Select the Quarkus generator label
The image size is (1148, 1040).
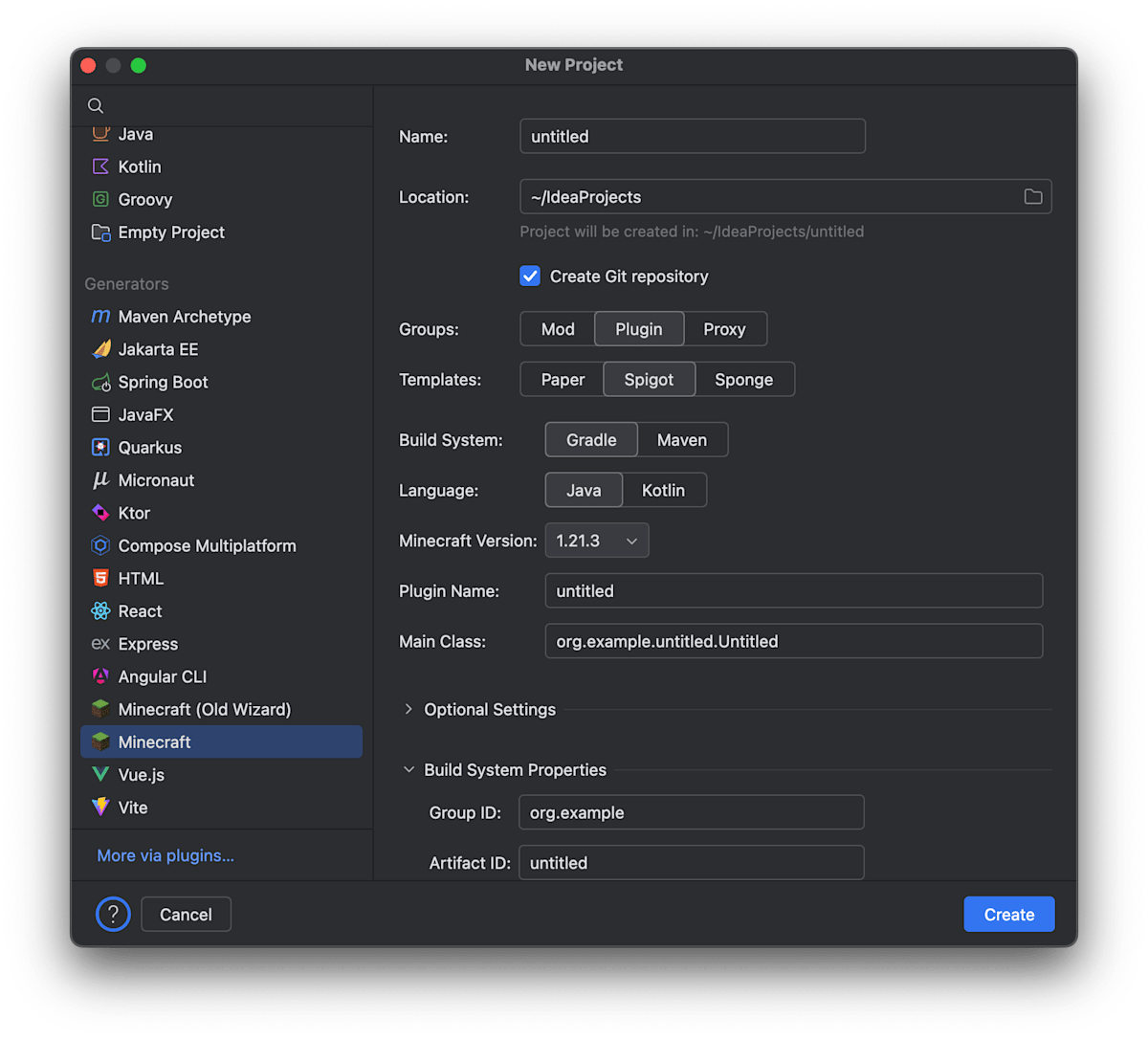(x=150, y=448)
